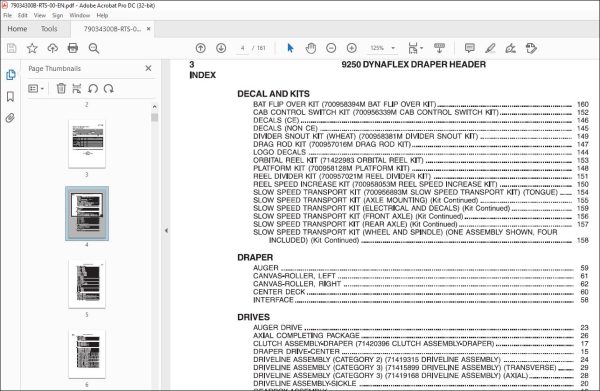
Task: Zoom in with plus button
Action: click(x=352, y=48)
